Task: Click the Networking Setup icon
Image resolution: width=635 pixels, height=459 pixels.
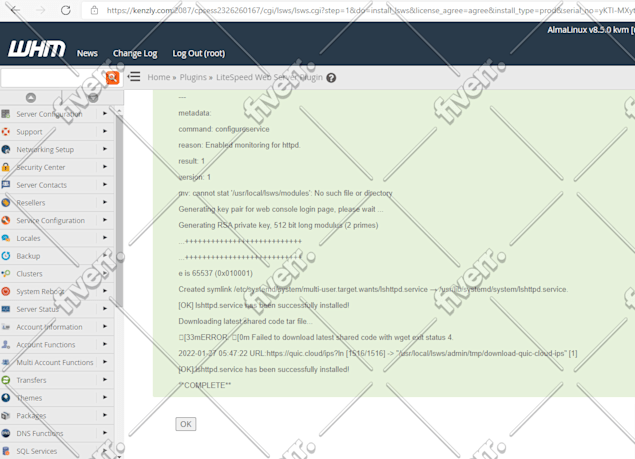Action: click(6, 149)
